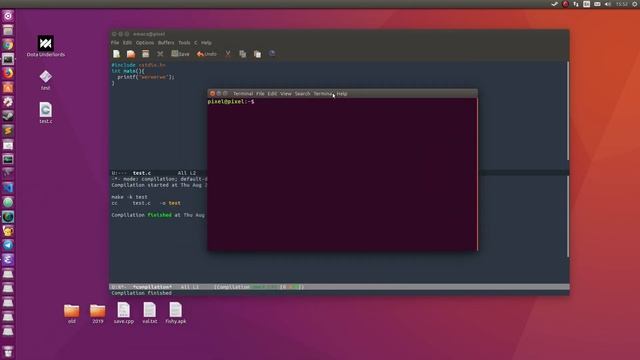Image resolution: width=640 pixels, height=360 pixels.
Task: Open System Settings from the launcher
Action: pyautogui.click(x=8, y=102)
